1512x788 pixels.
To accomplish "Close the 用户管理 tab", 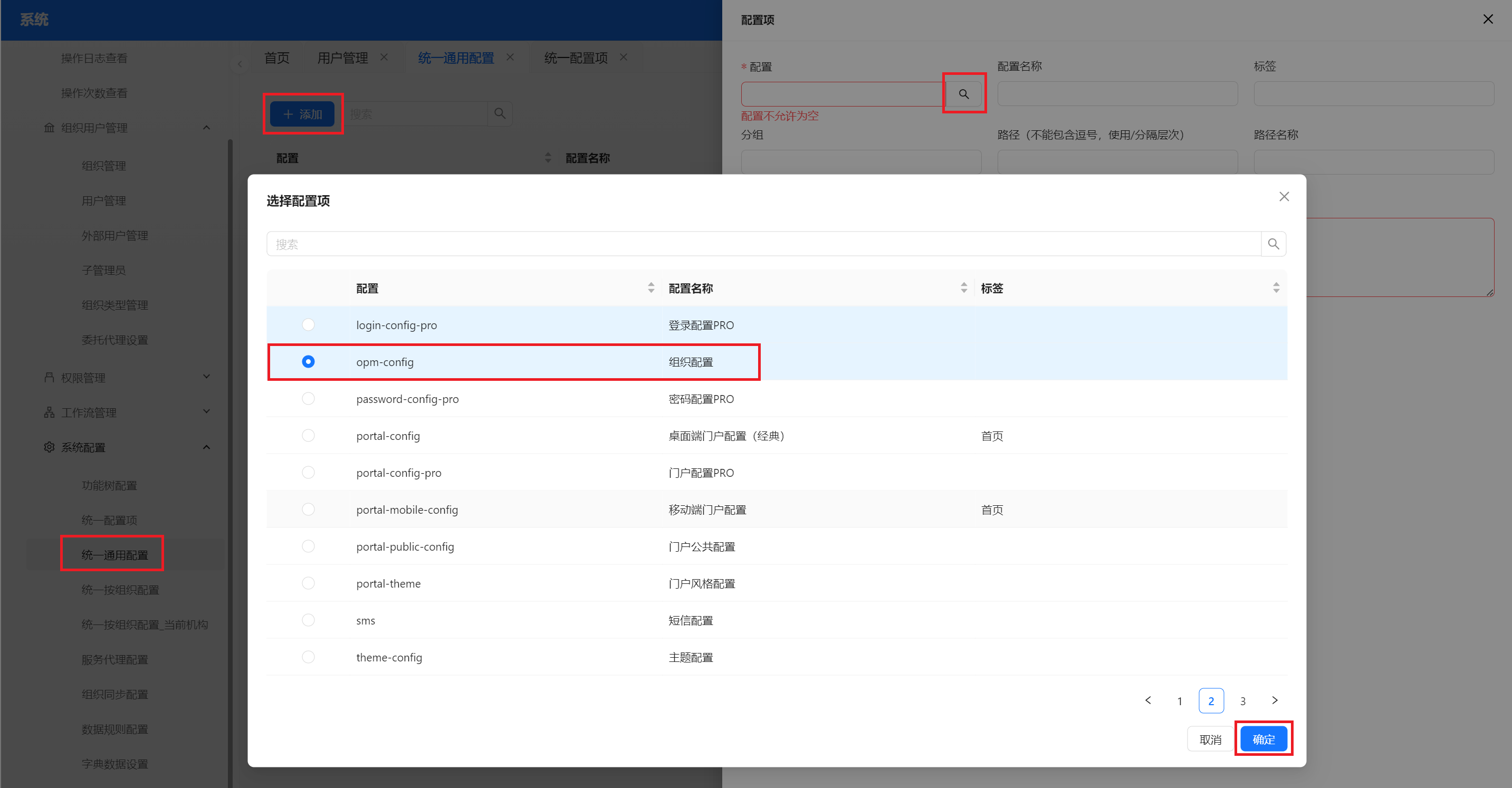I will coord(385,57).
